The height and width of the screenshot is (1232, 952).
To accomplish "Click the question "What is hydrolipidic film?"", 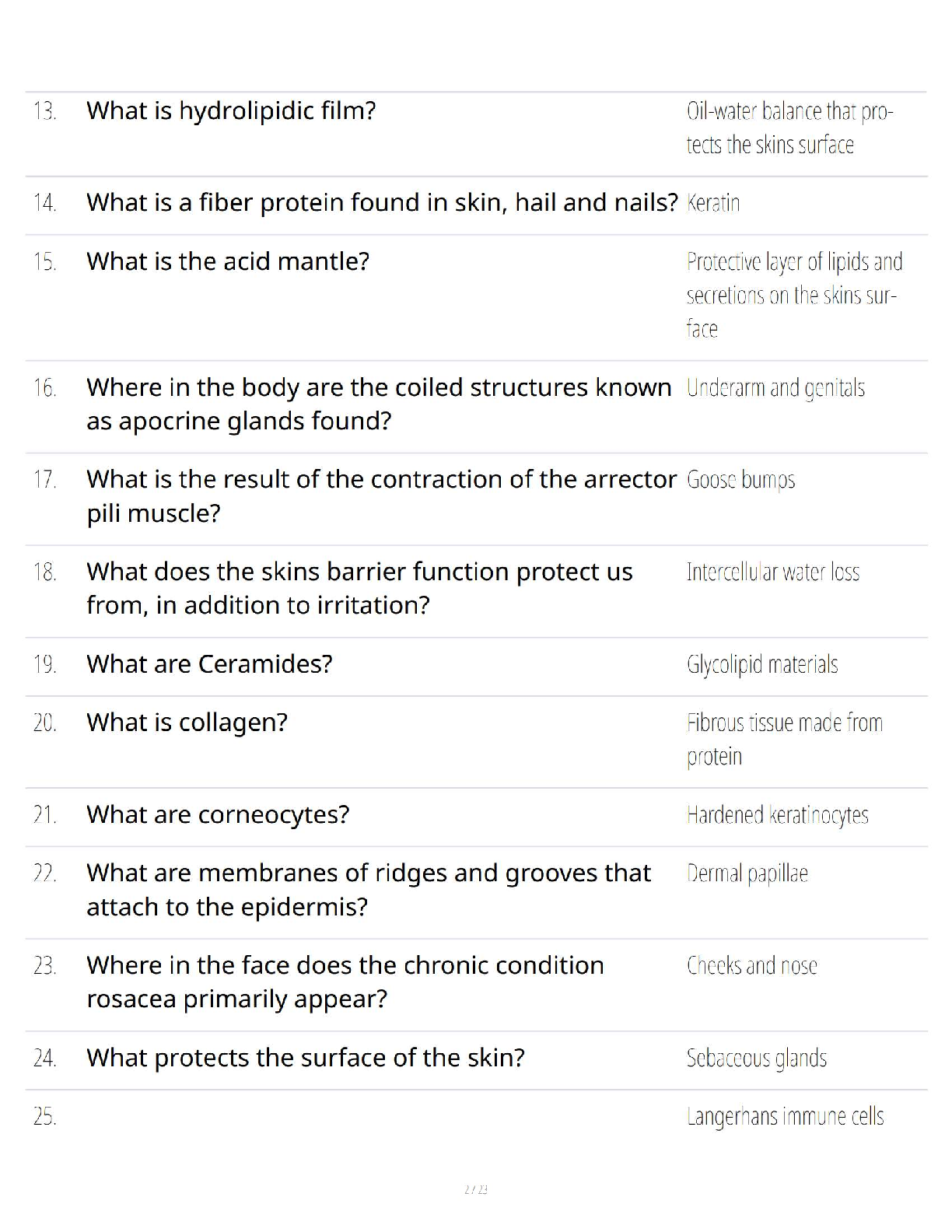I will [231, 111].
